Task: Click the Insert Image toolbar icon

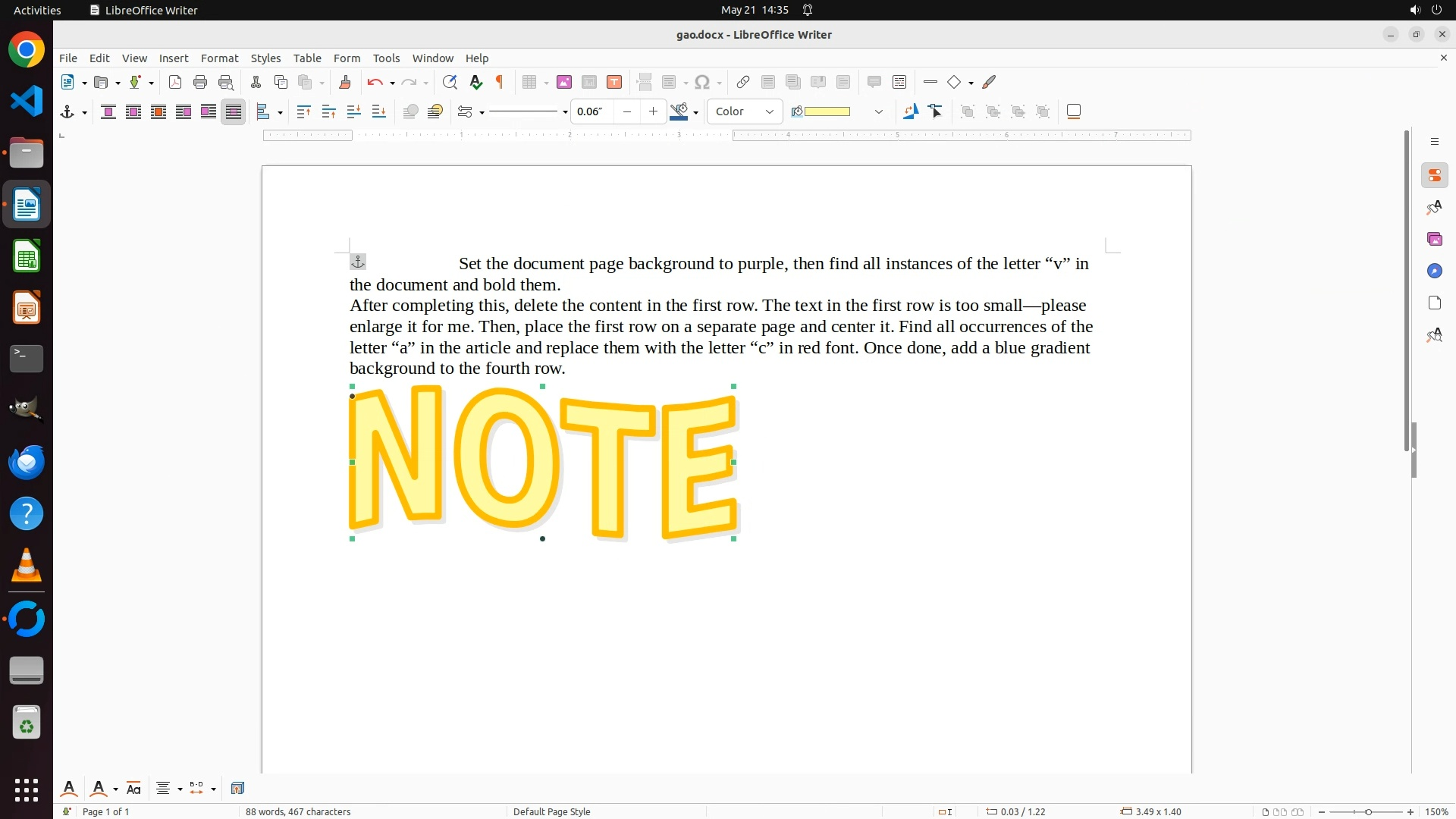Action: [563, 82]
